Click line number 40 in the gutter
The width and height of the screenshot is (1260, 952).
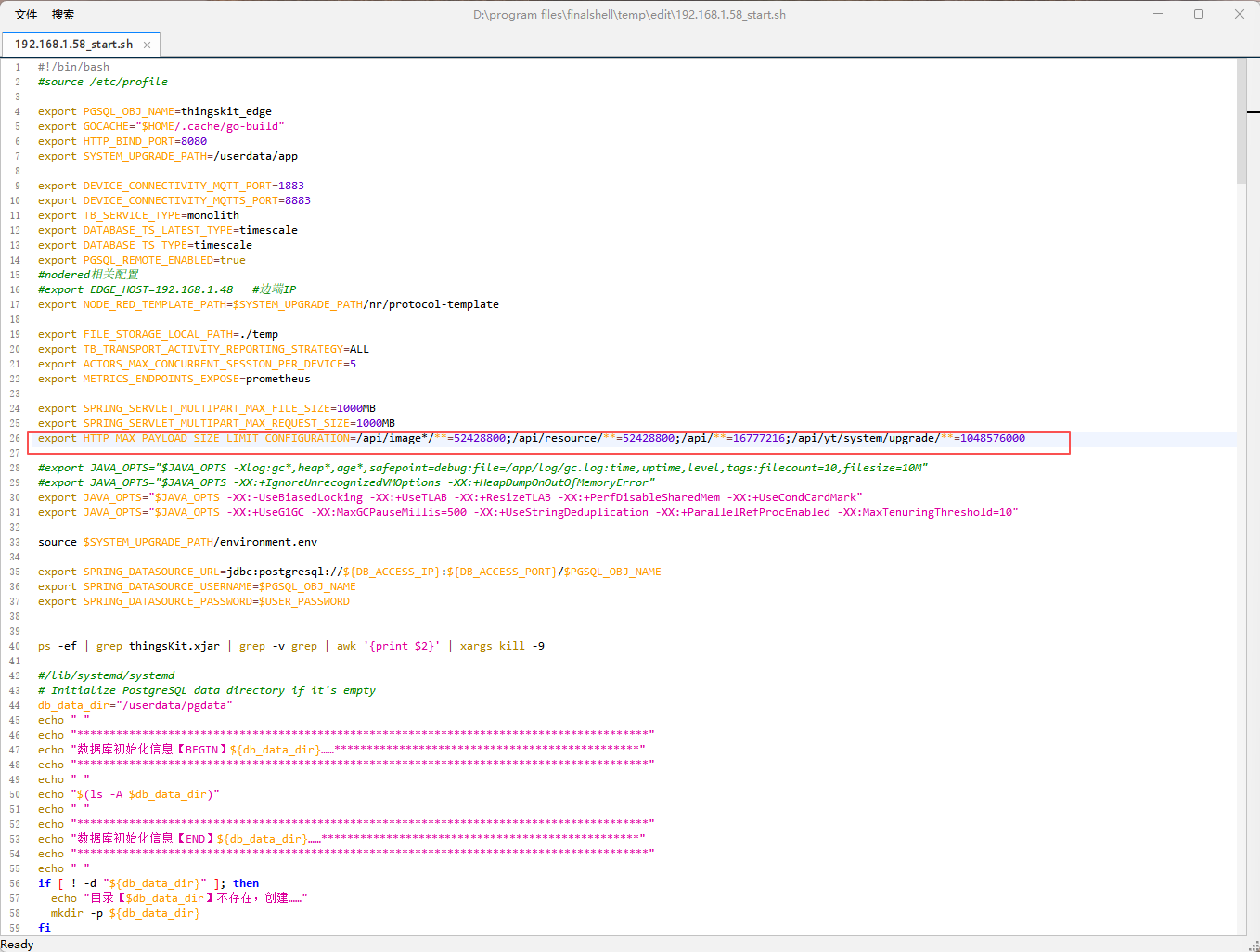coord(15,646)
